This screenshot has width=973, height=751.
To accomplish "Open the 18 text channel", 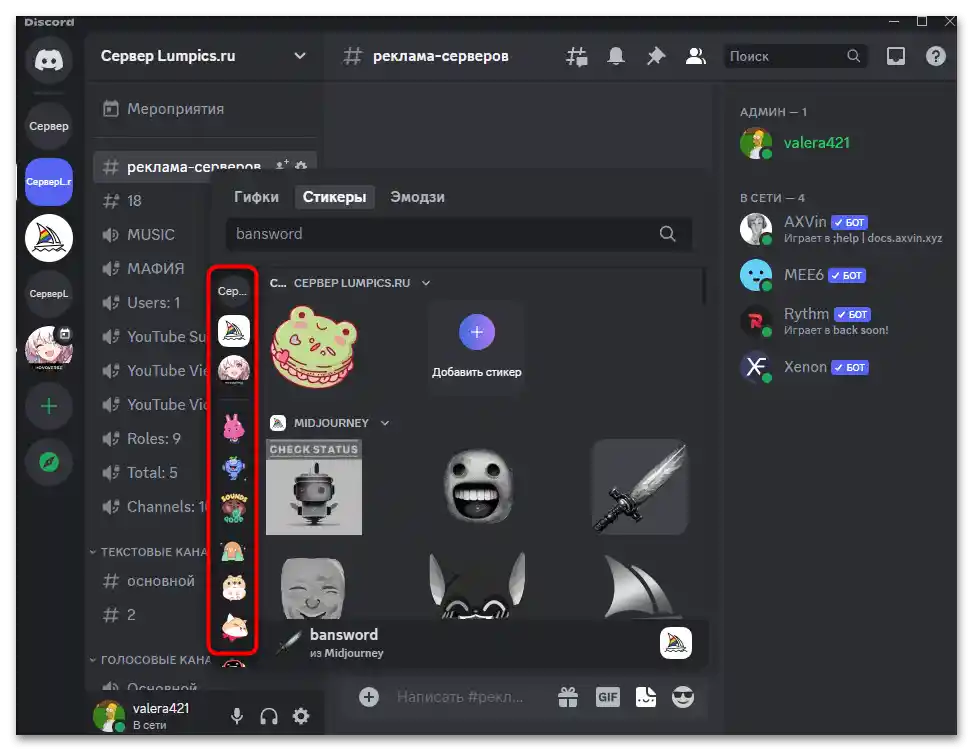I will pyautogui.click(x=151, y=201).
